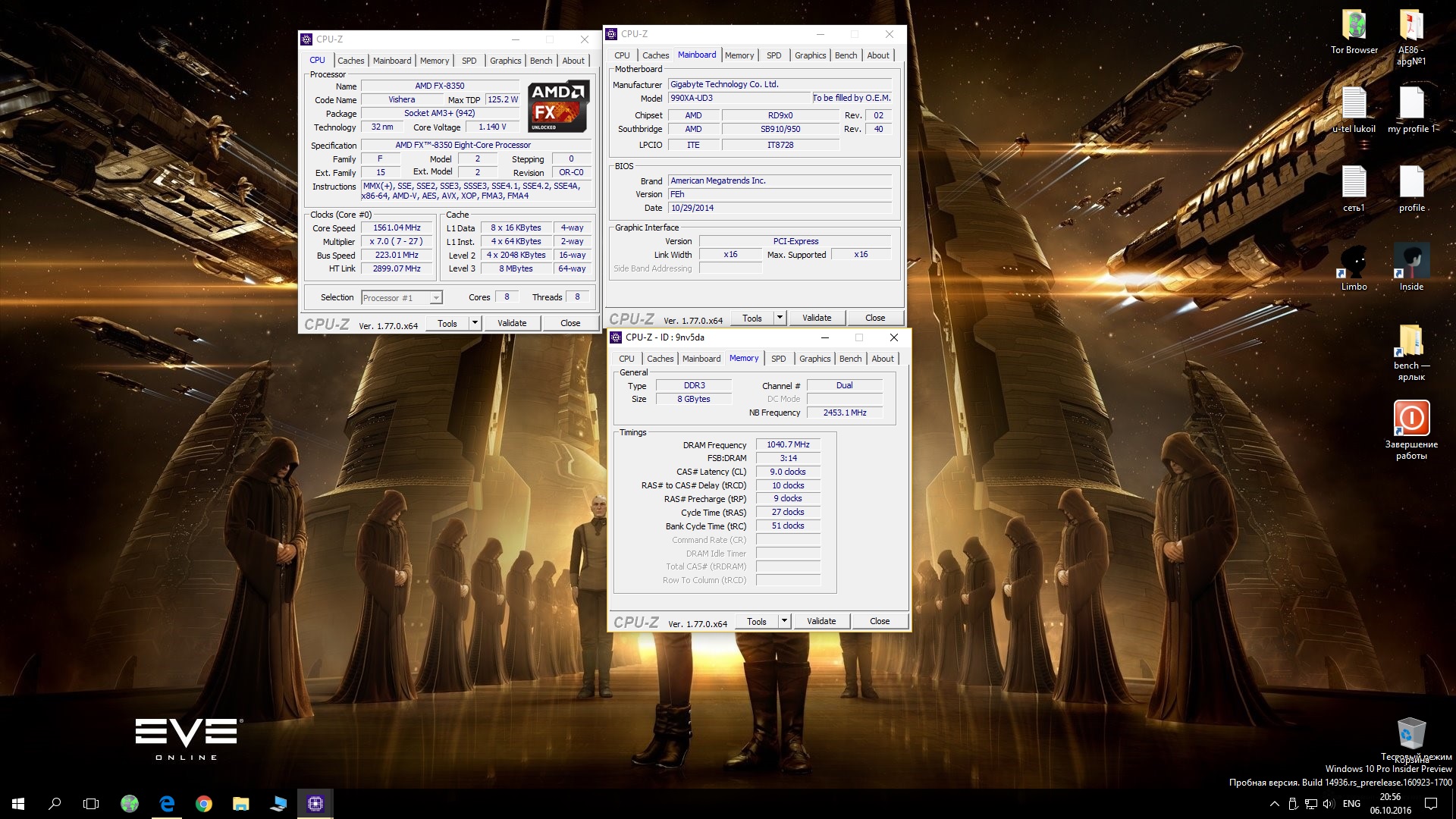Click Tools button in the Memory window
Viewport: 1456px width, 819px height.
757,621
